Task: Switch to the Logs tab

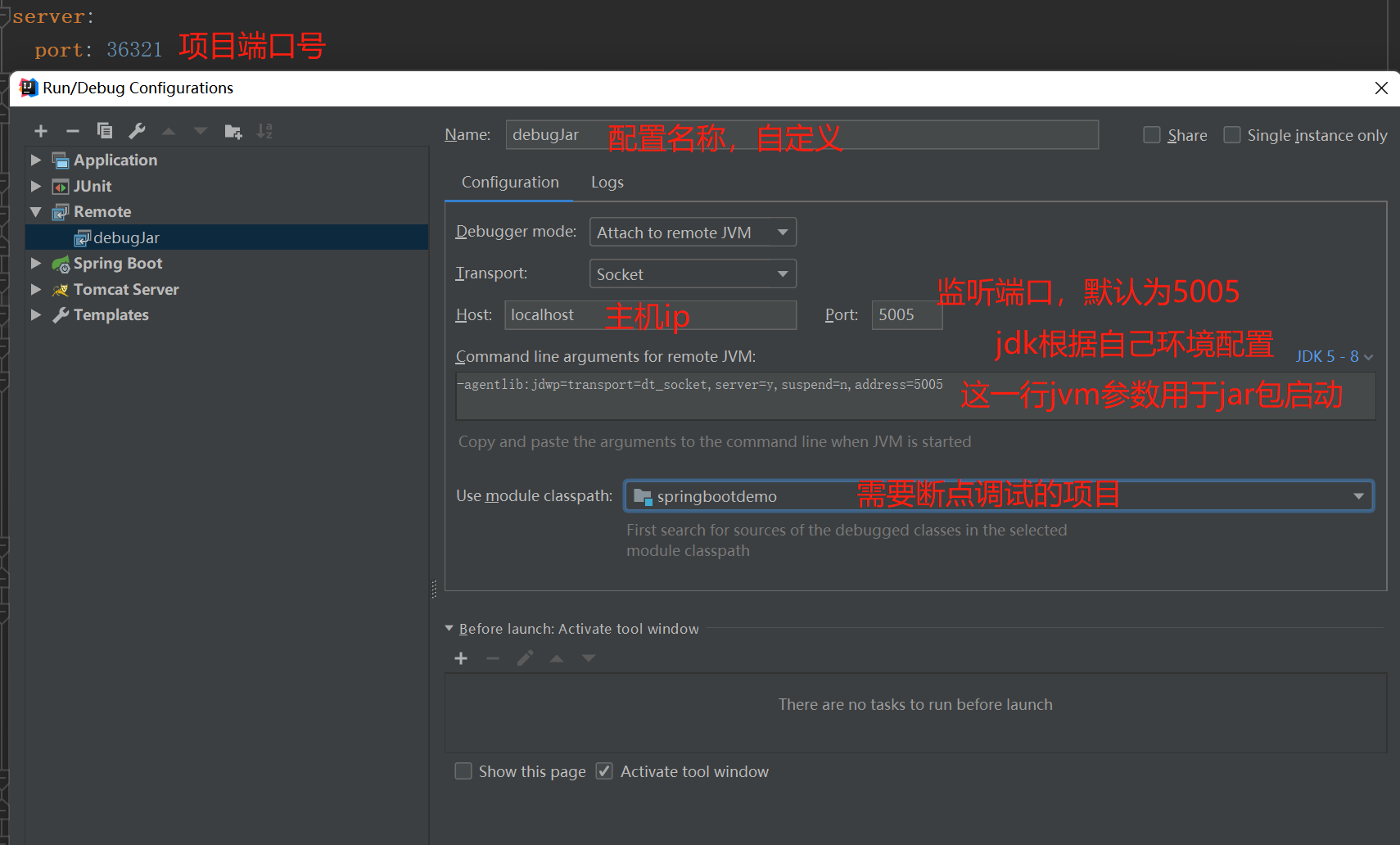Action: click(x=607, y=182)
